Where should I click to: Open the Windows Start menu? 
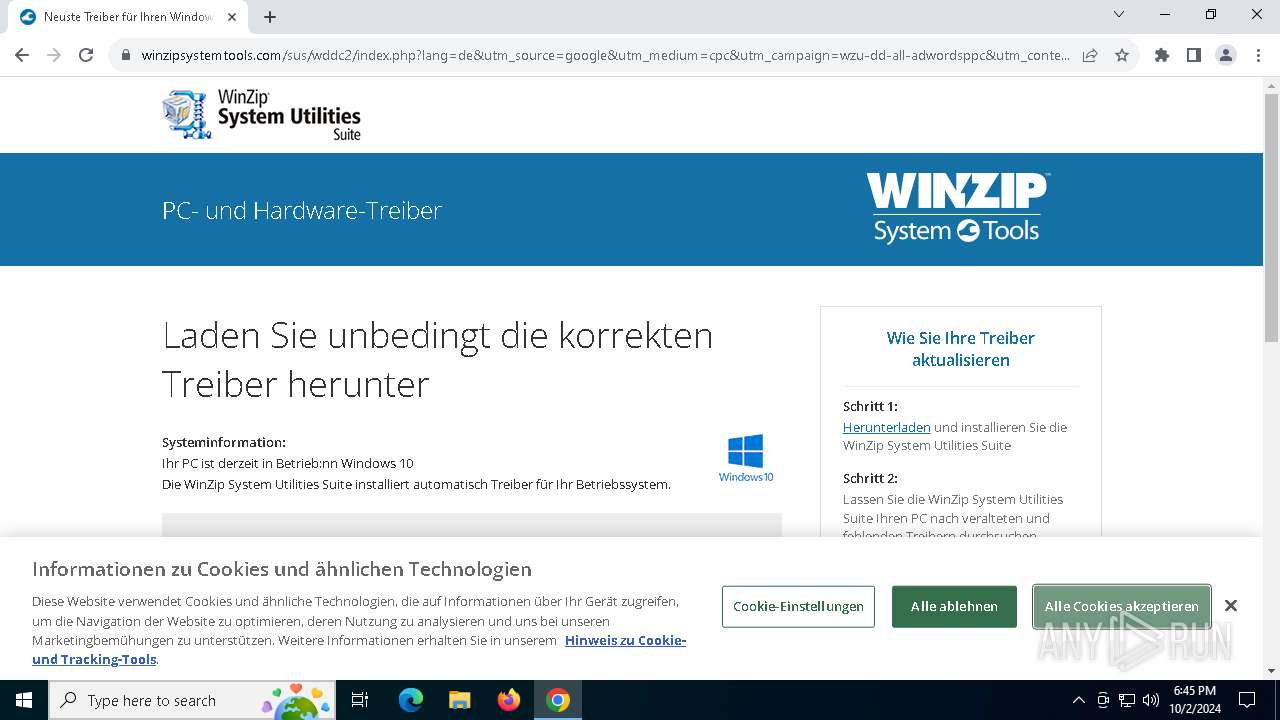24,700
